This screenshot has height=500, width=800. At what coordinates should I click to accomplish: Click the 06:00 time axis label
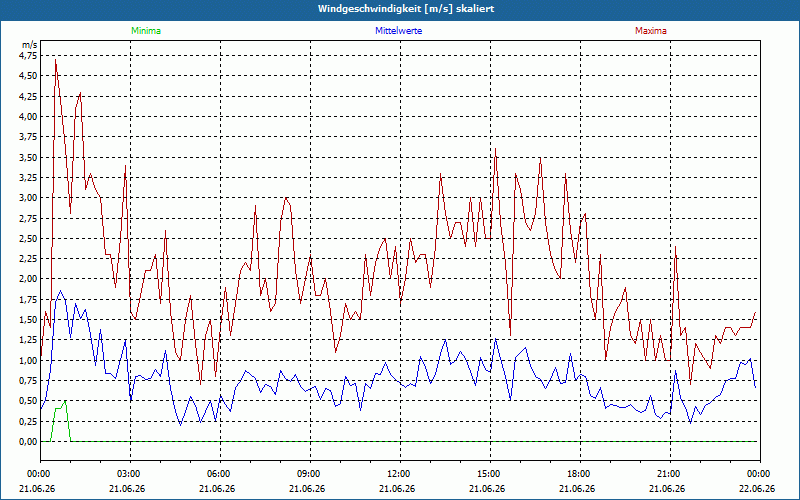220,474
